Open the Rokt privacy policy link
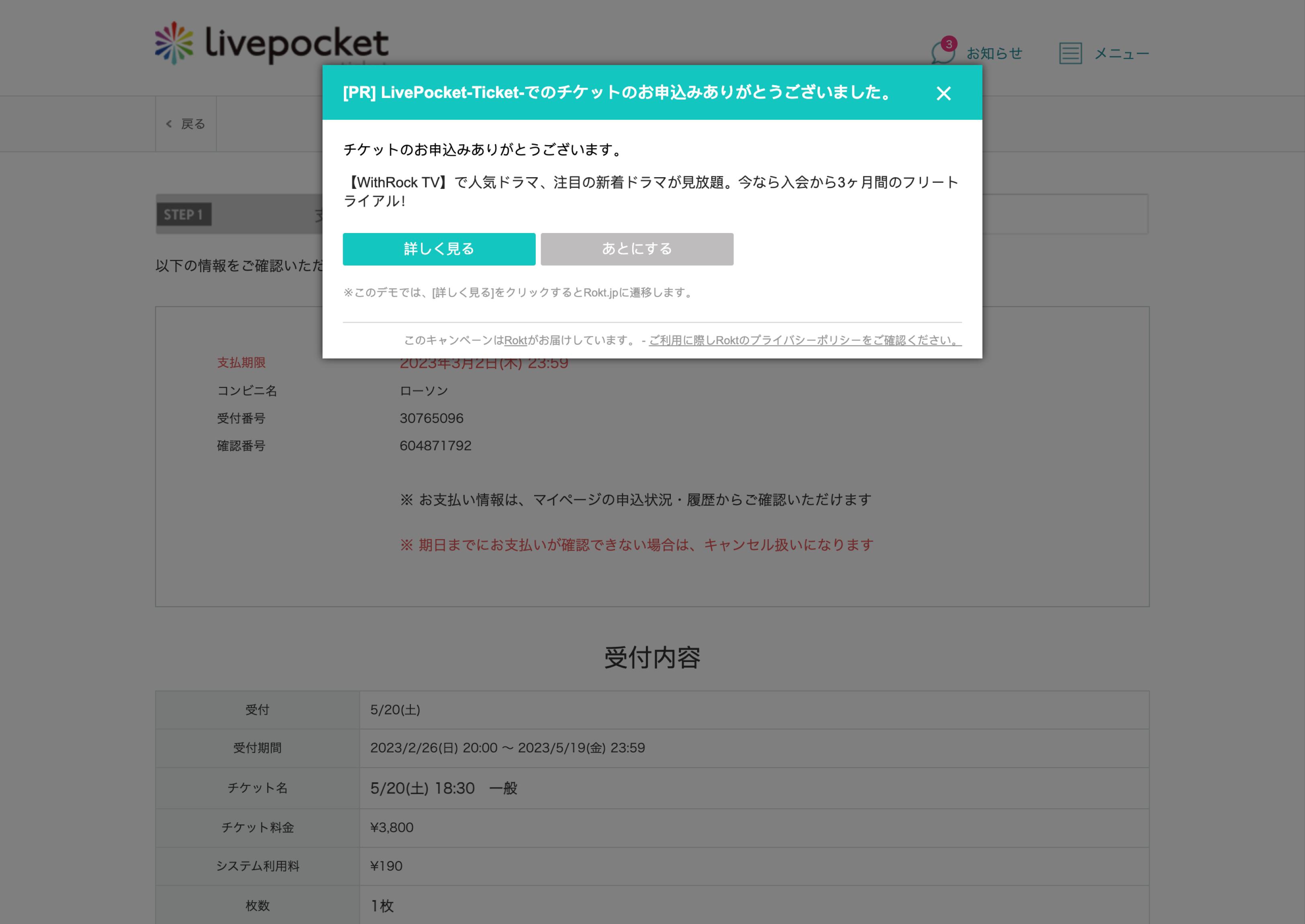The image size is (1305, 924). click(x=805, y=340)
